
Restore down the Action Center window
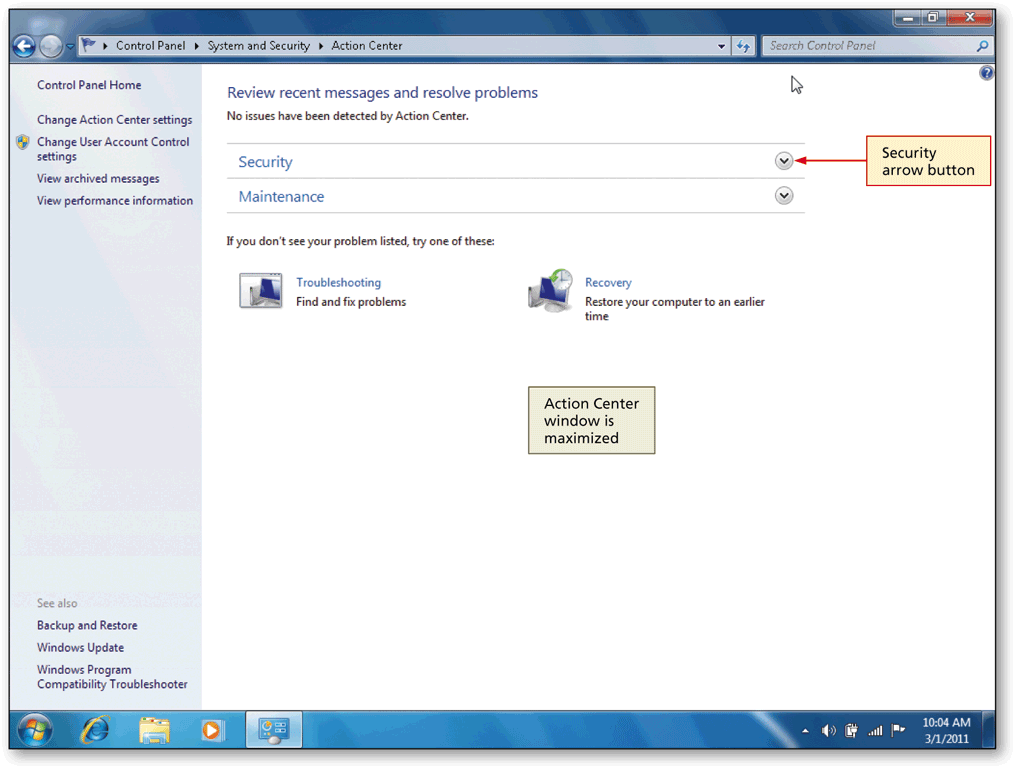pyautogui.click(x=933, y=17)
